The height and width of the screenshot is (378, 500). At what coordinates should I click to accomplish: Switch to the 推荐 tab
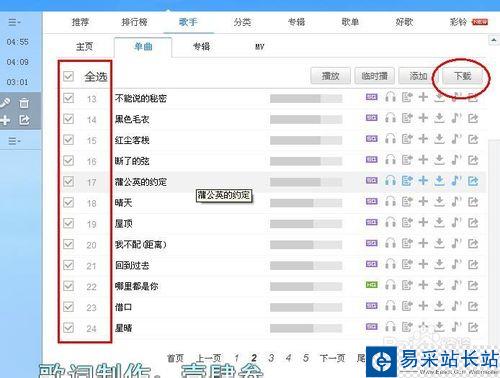coord(80,22)
